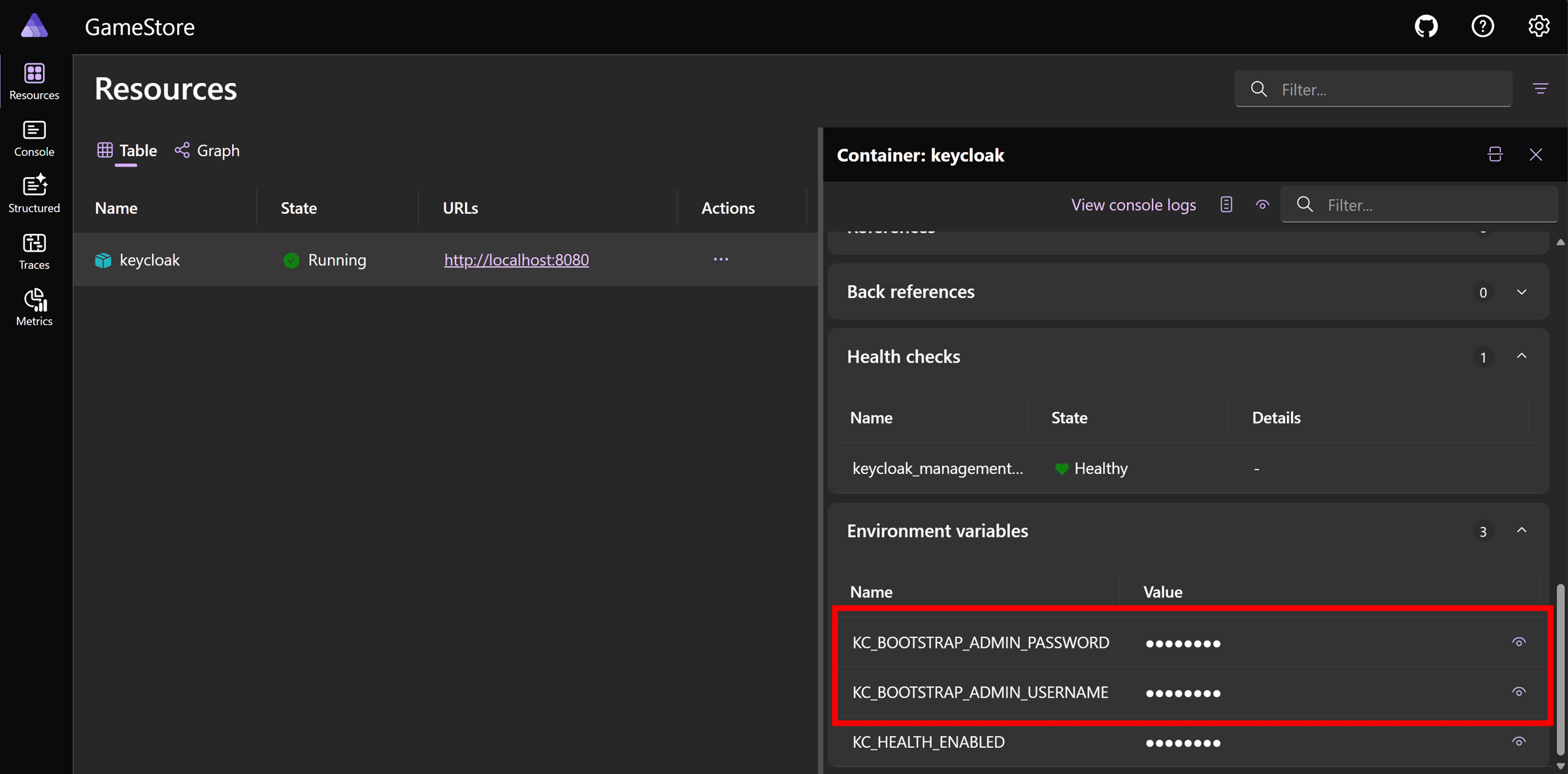The height and width of the screenshot is (774, 1568).
Task: Expand the Back references section
Action: pyautogui.click(x=1522, y=292)
